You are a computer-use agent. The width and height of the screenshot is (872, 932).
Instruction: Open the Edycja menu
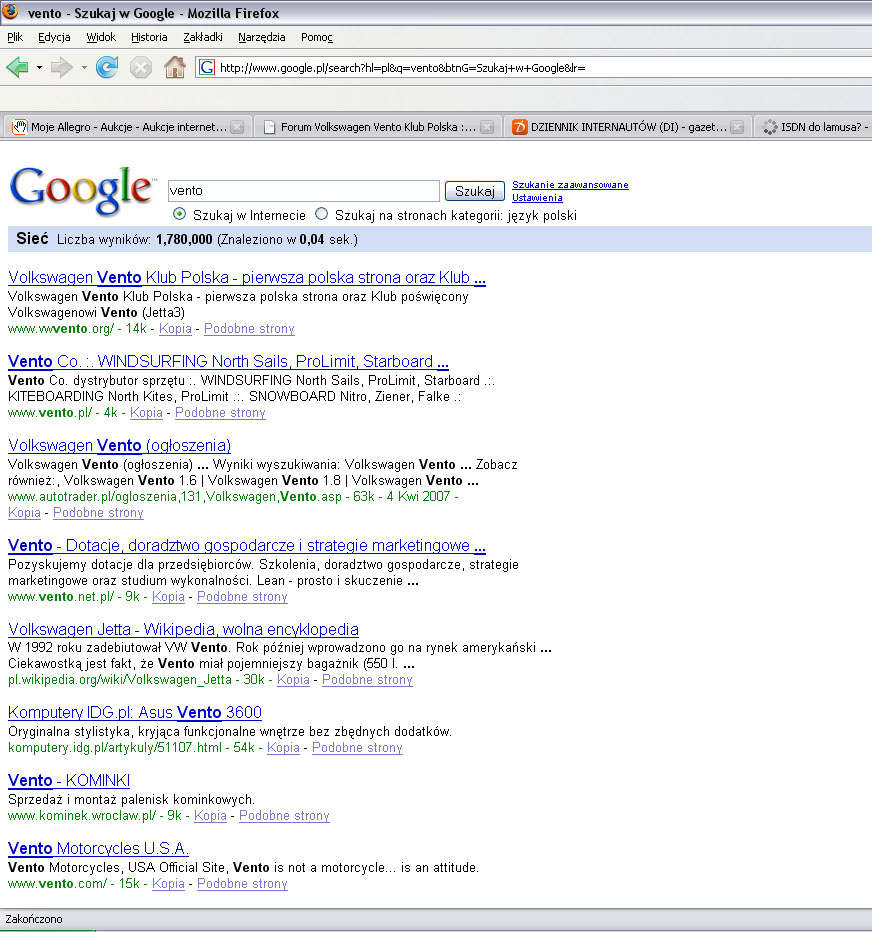54,37
